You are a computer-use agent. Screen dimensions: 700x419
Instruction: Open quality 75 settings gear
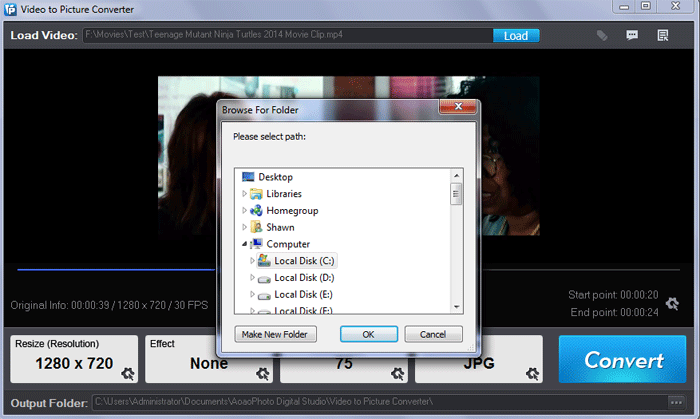click(397, 373)
